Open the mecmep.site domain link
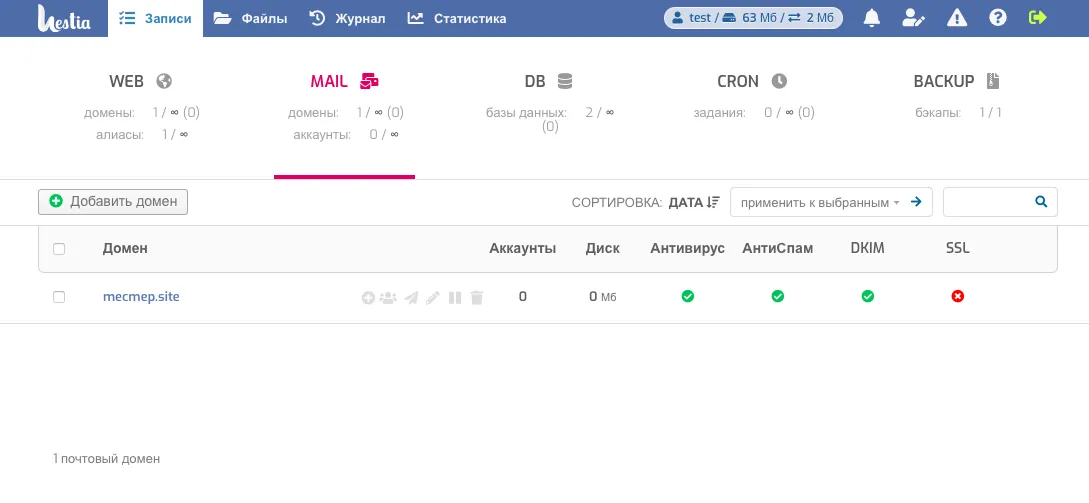 (x=141, y=297)
